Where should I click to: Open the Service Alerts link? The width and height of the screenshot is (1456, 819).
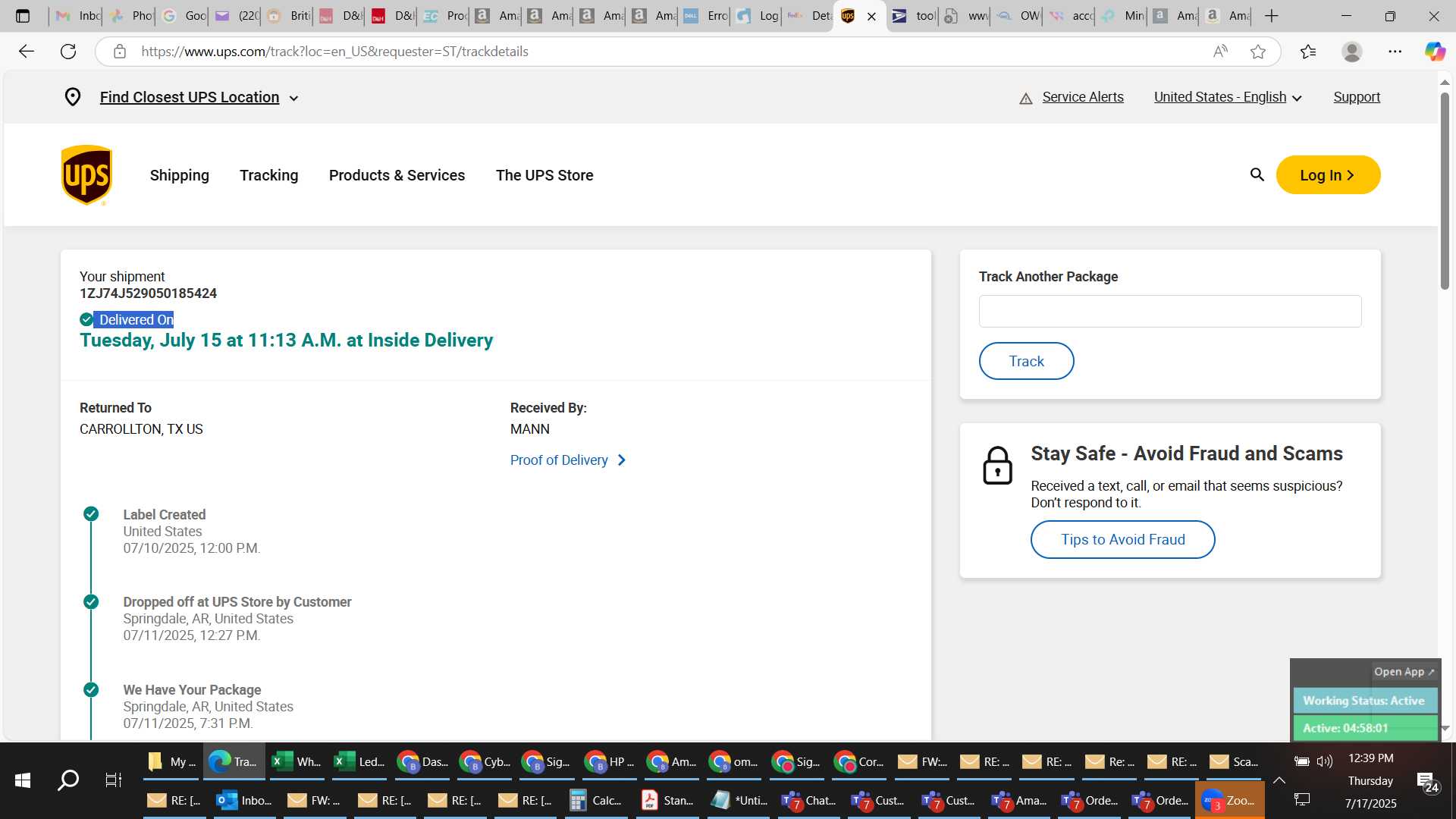pyautogui.click(x=1083, y=97)
